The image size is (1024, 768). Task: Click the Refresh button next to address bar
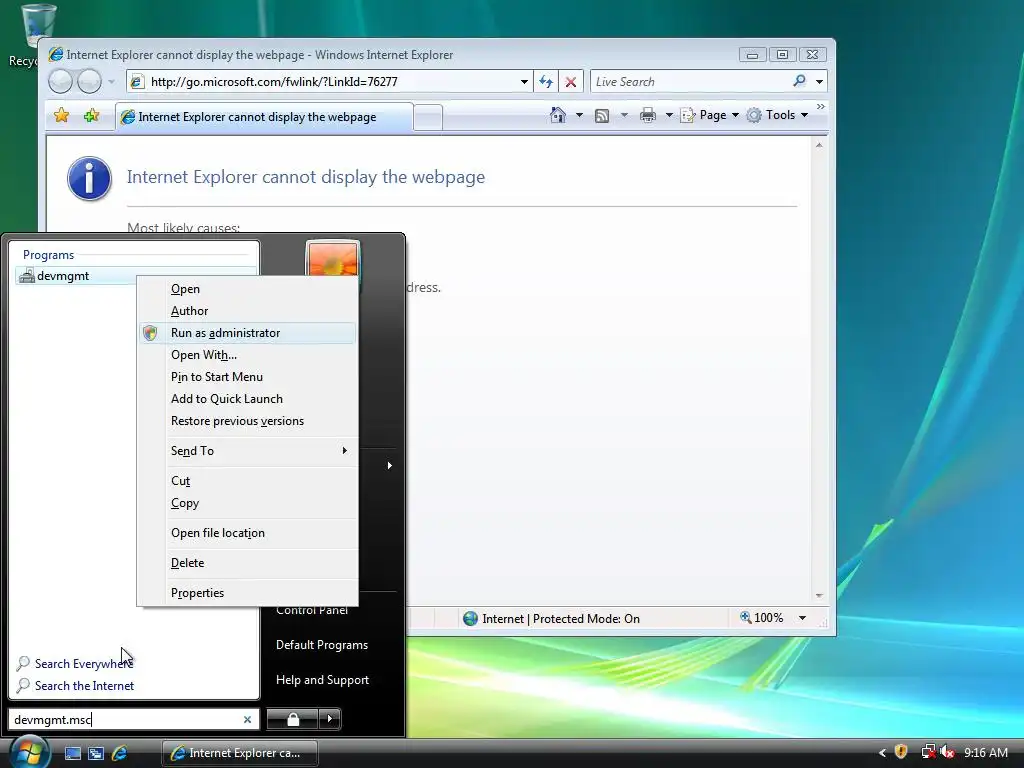point(546,82)
